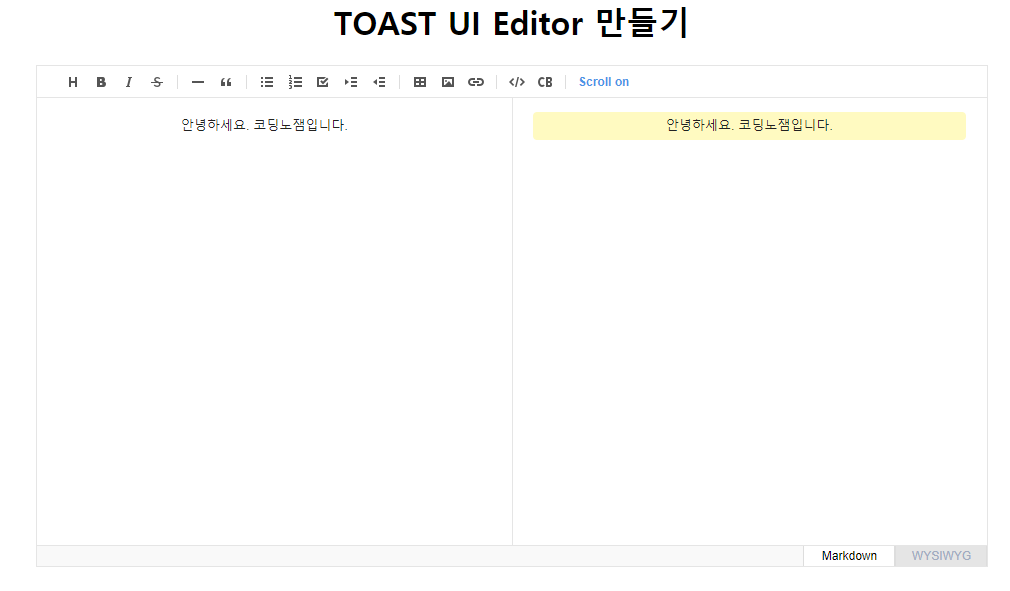Insert a blockquote

[x=226, y=82]
